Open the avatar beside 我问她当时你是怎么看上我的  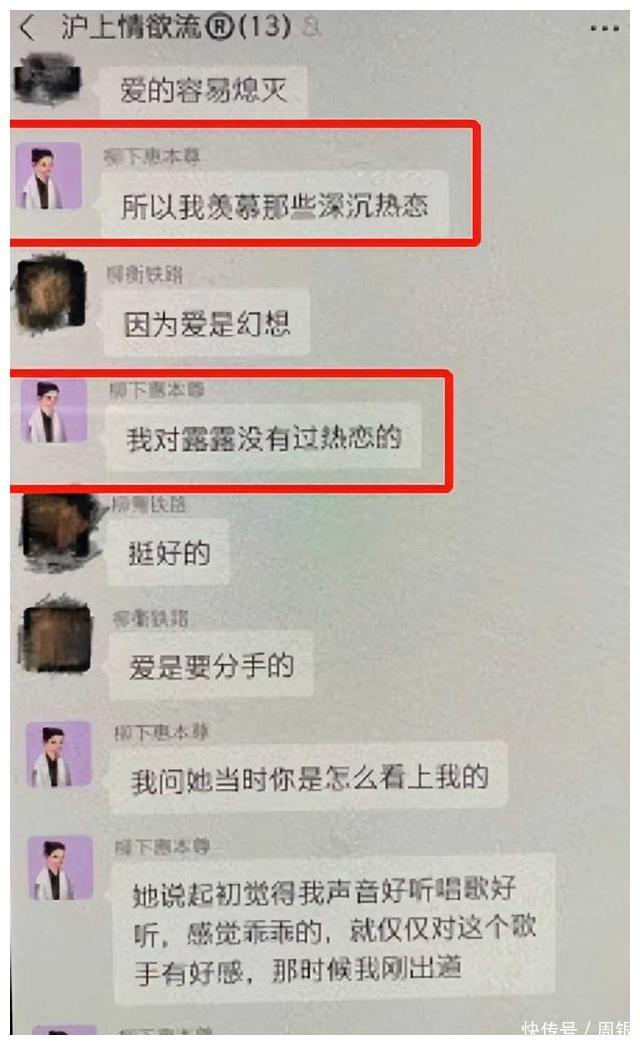click(x=59, y=754)
